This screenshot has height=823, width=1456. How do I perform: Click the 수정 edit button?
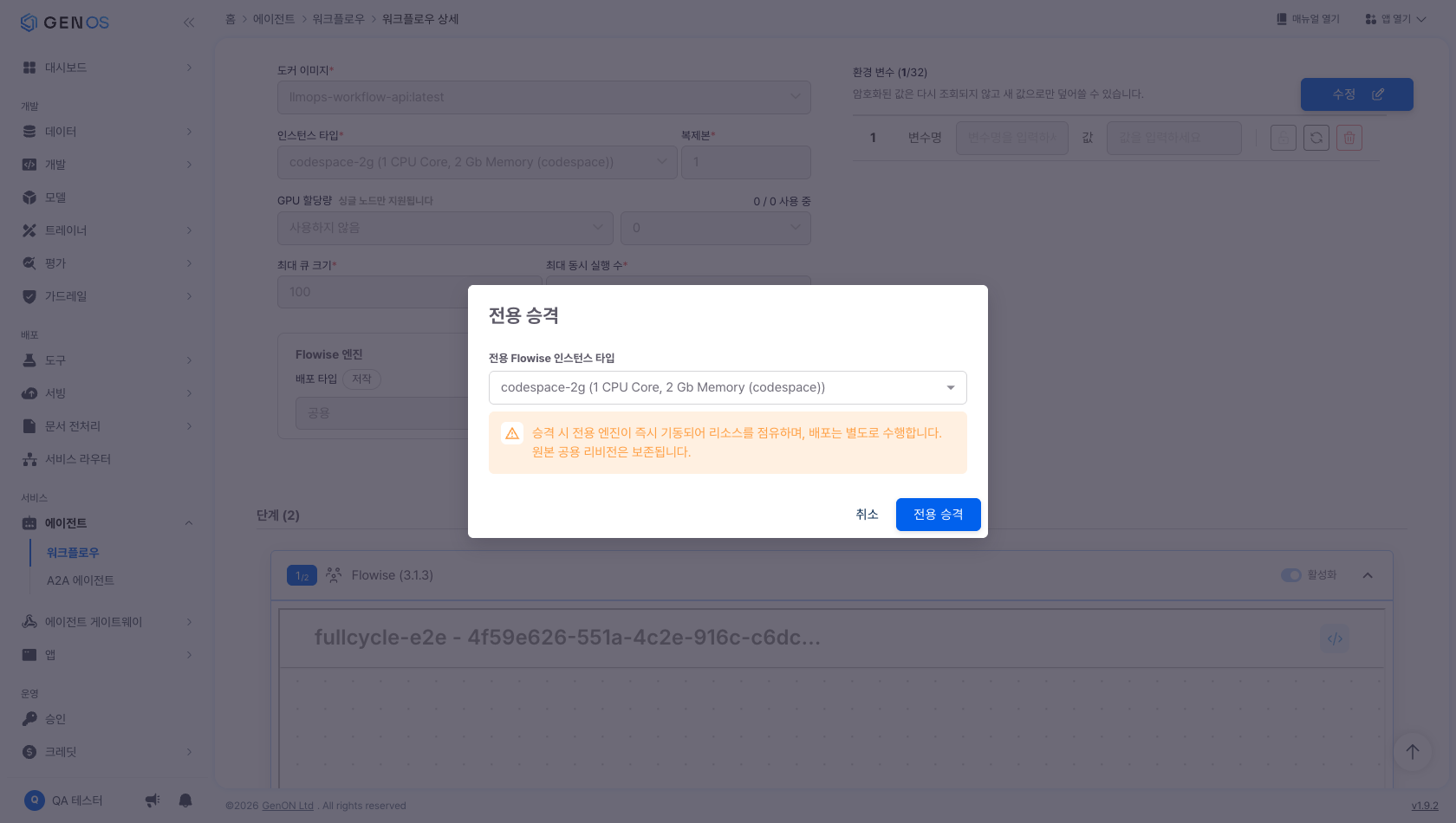1357,94
